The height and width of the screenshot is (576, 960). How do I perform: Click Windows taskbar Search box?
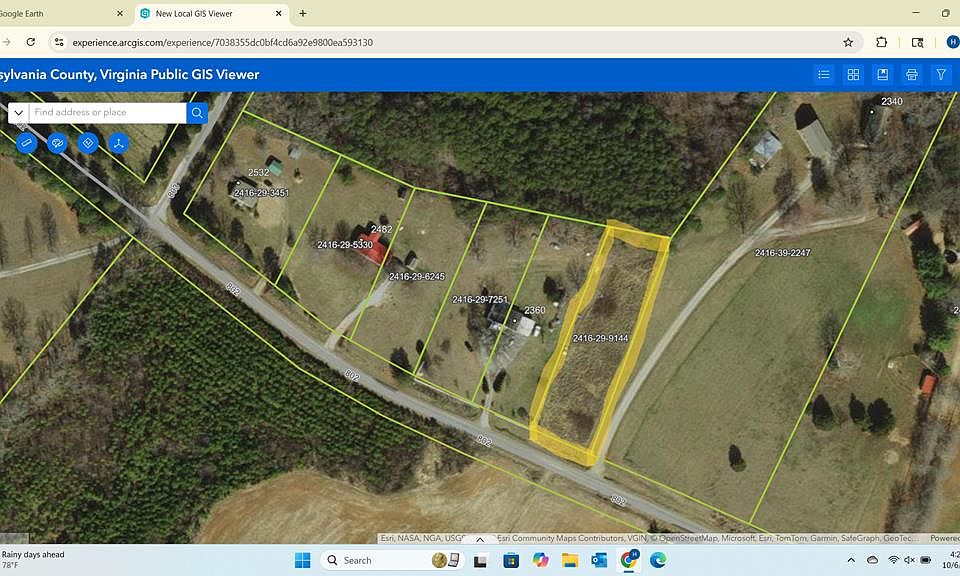[392, 560]
